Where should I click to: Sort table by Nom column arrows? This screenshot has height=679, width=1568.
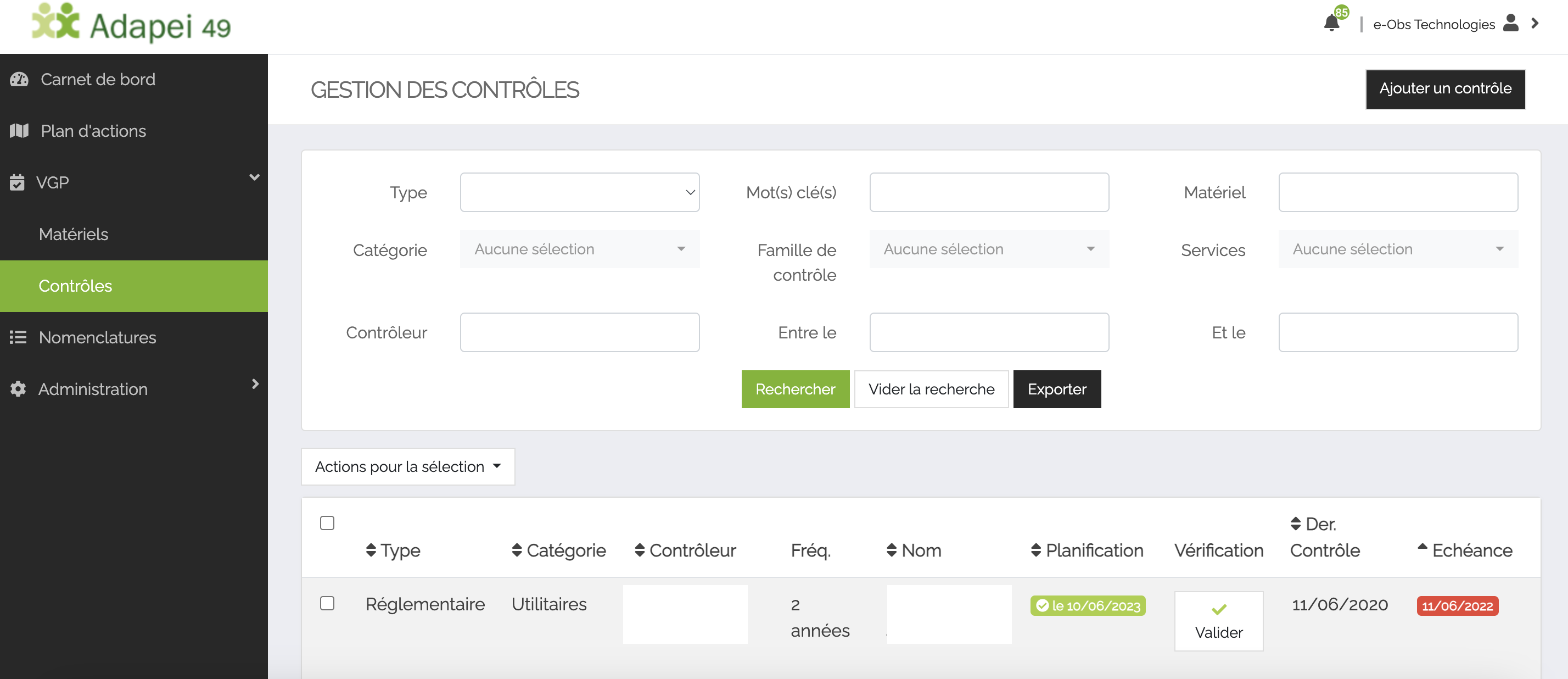click(892, 550)
